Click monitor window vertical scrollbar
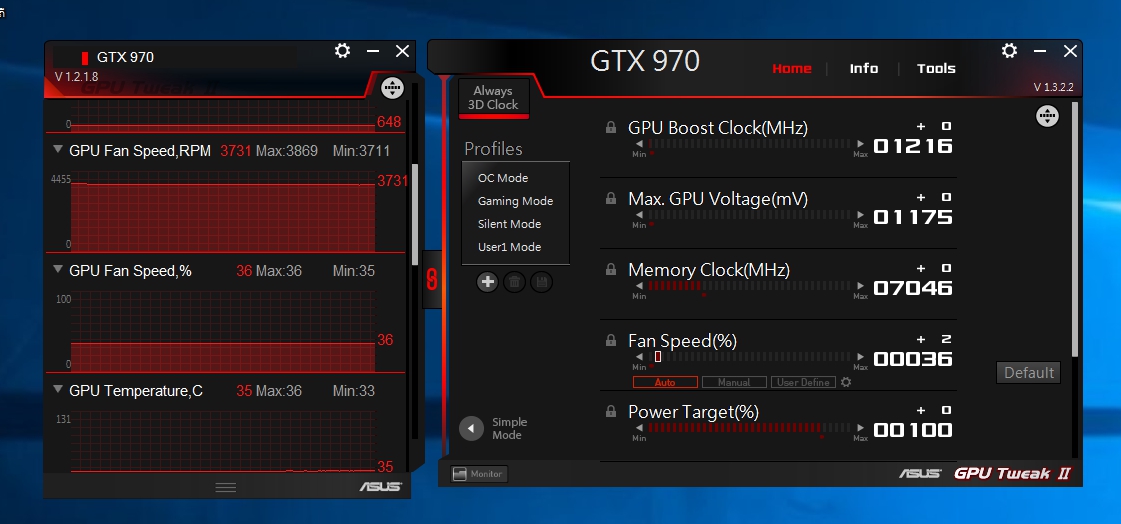Screen dimensions: 1121x524 pyautogui.click(x=415, y=214)
